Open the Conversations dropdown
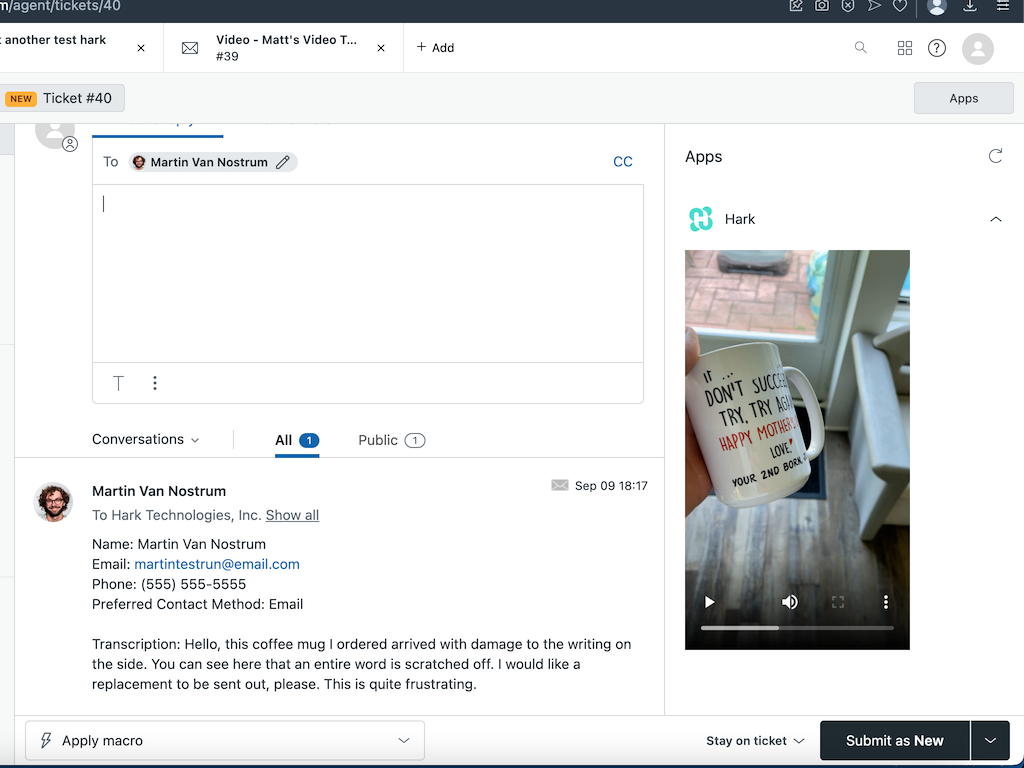This screenshot has width=1024, height=768. 146,439
